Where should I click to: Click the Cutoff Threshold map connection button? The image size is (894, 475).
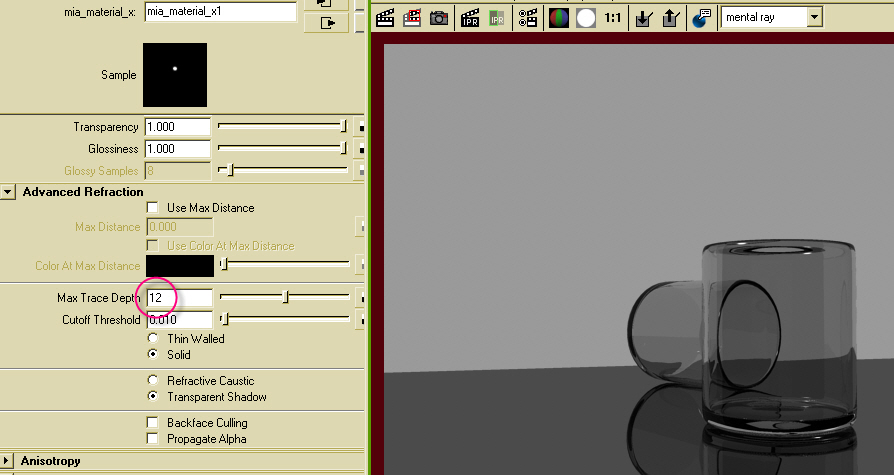click(x=360, y=320)
